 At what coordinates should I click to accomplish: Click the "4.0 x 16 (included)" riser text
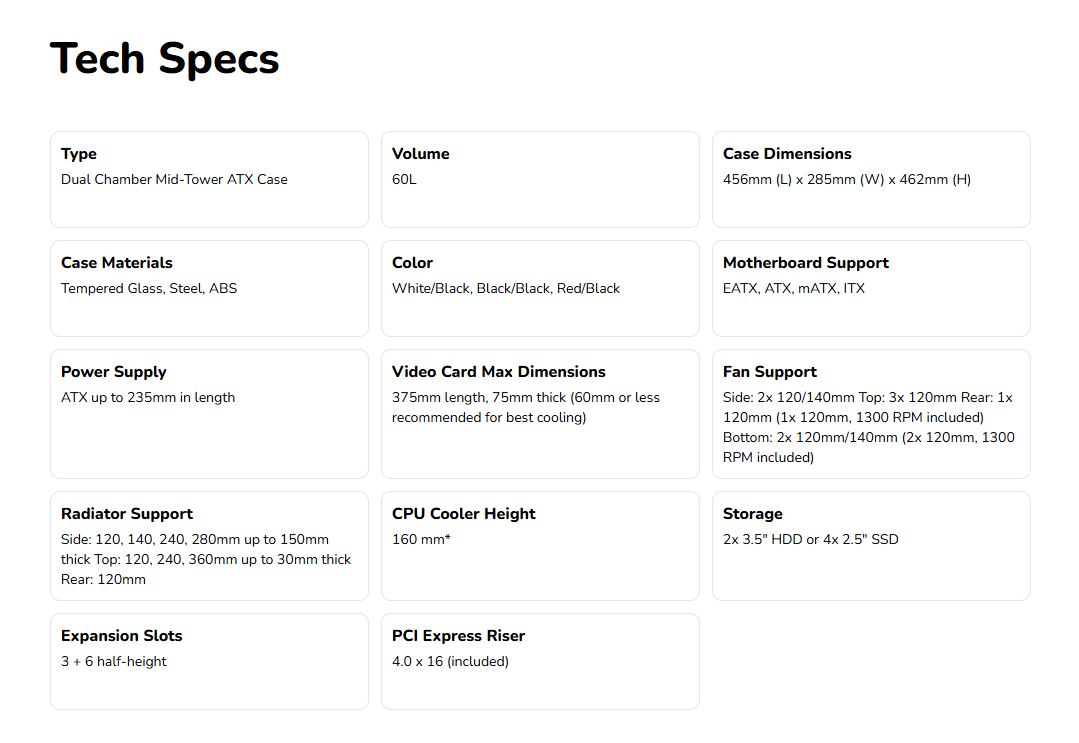450,662
